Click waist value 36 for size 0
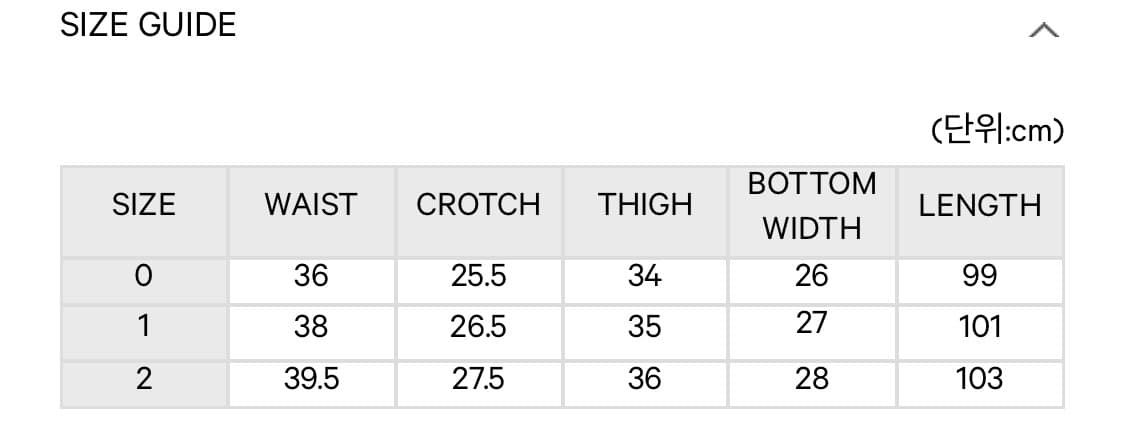This screenshot has width=1125, height=439. [x=311, y=276]
